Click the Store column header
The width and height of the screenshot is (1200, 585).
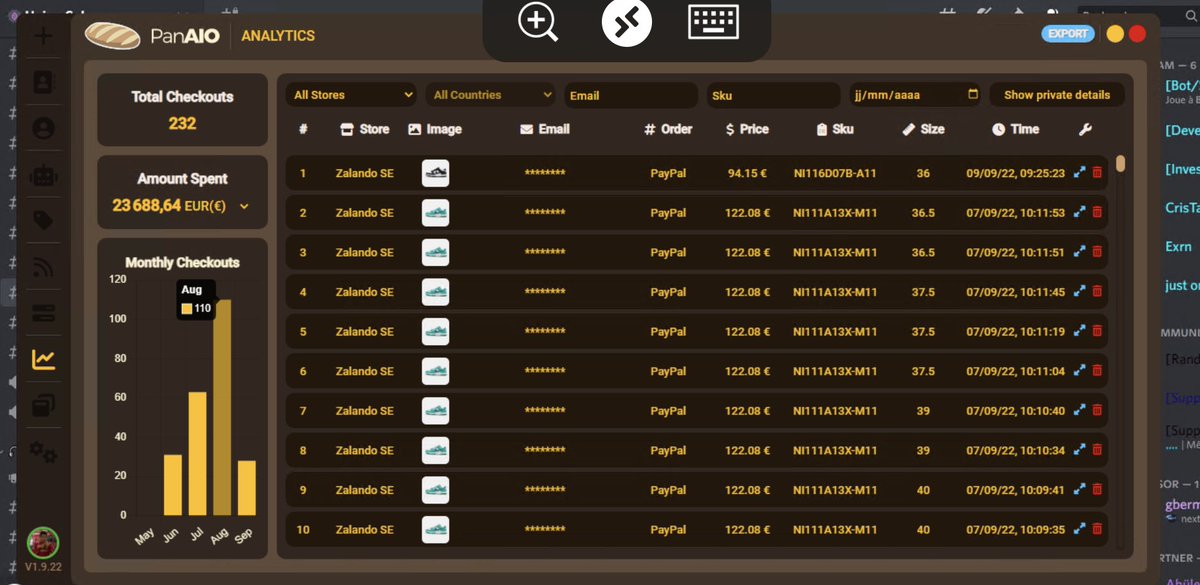[x=365, y=129]
